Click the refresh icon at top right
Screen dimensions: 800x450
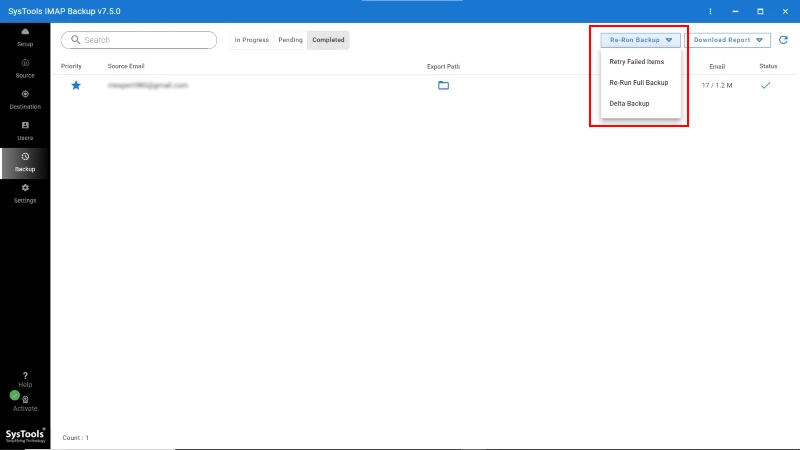[783, 40]
